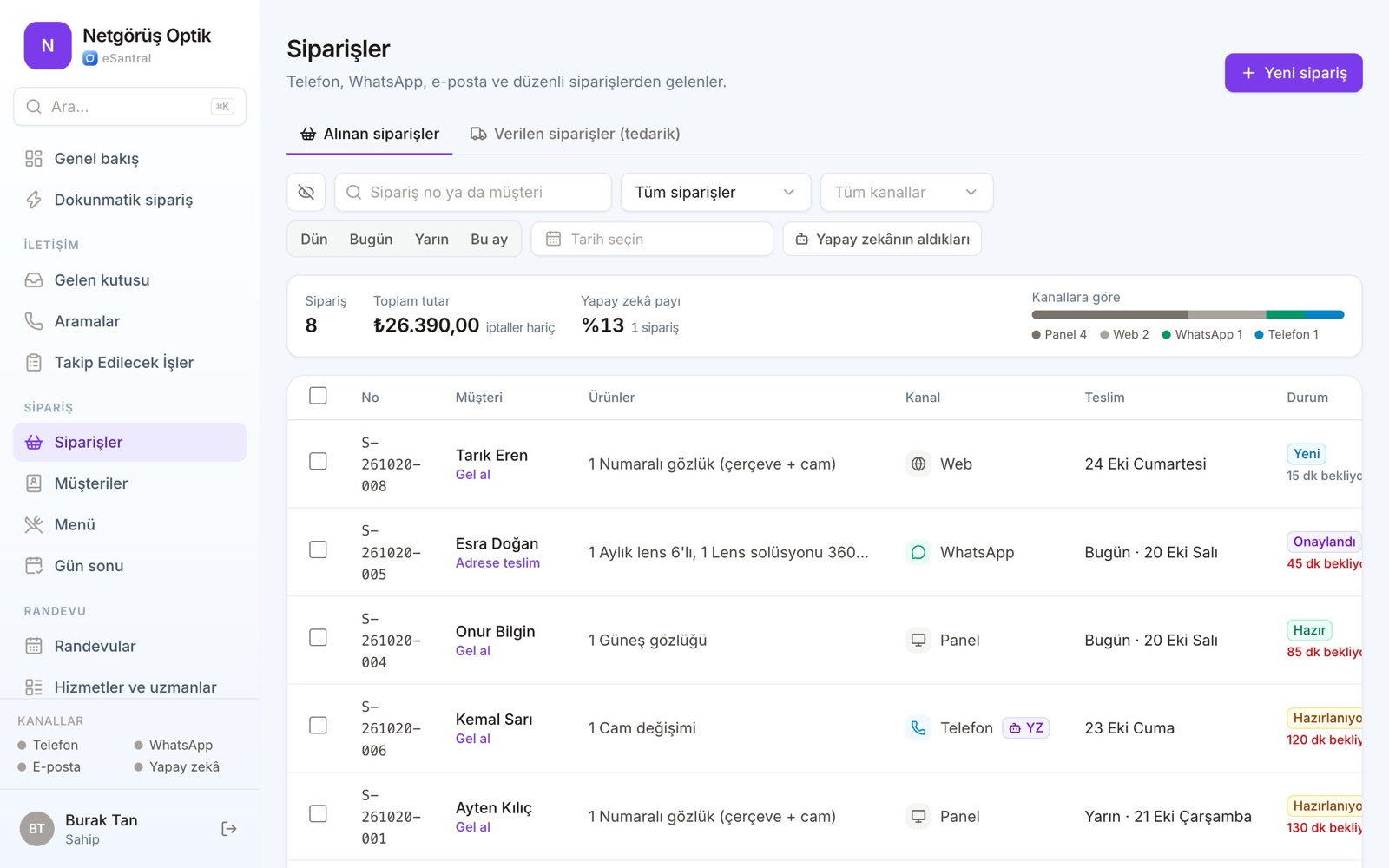Open Menü in the sidebar
The width and height of the screenshot is (1389, 868).
tap(129, 524)
